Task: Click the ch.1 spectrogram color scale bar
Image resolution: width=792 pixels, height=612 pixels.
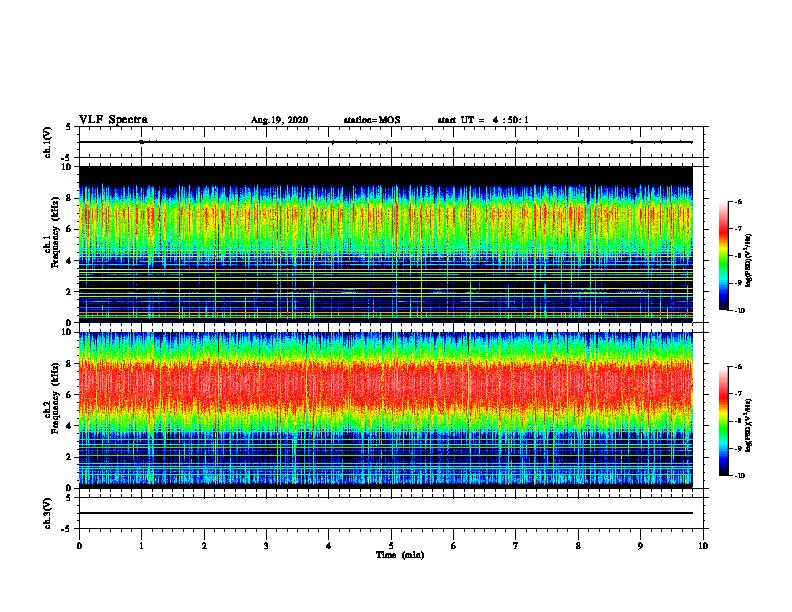Action: 724,256
